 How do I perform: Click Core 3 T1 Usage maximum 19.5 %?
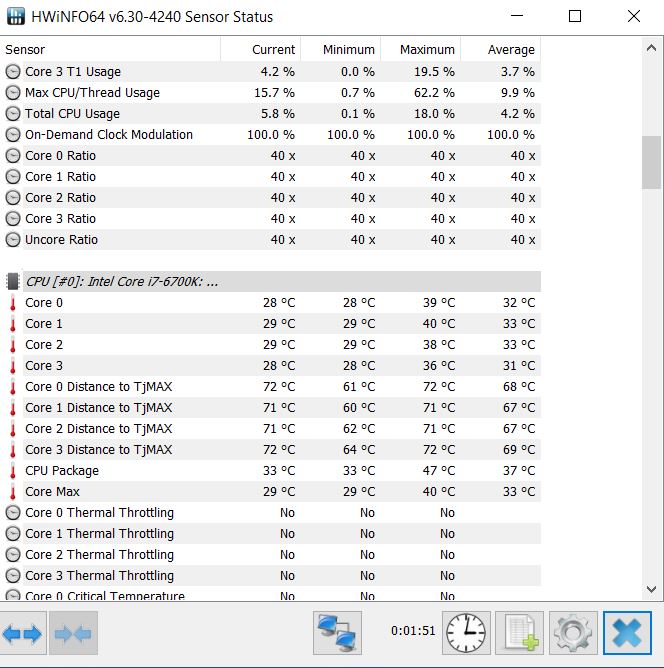click(x=434, y=72)
